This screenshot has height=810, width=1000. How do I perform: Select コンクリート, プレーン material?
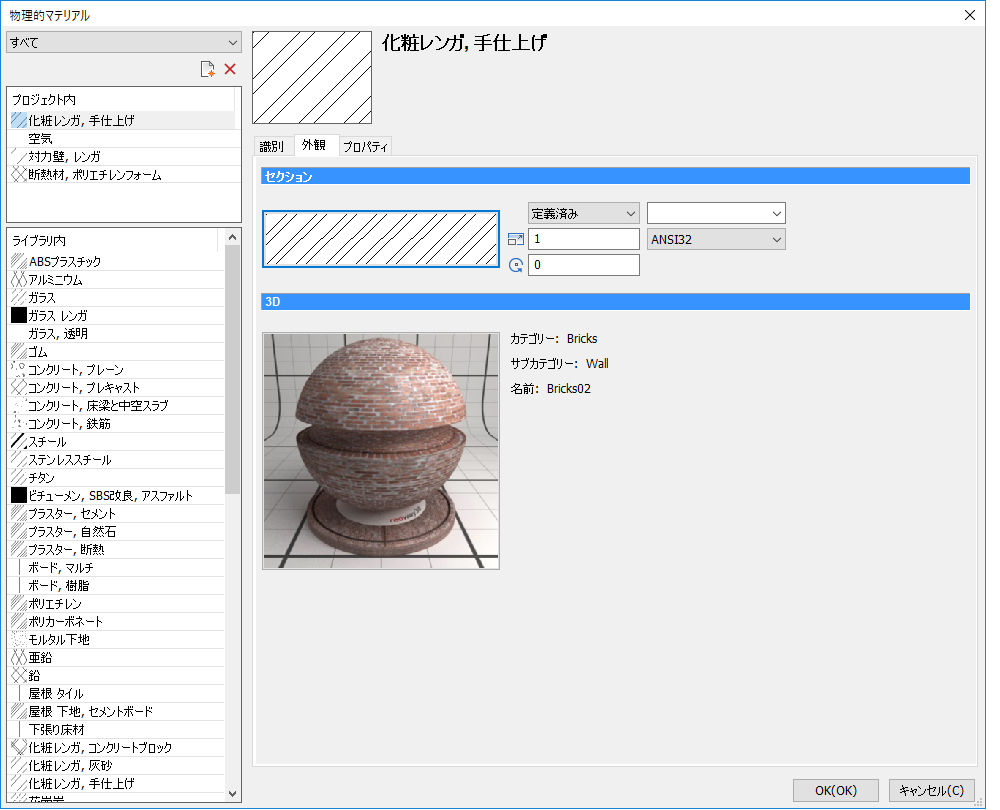click(x=117, y=369)
